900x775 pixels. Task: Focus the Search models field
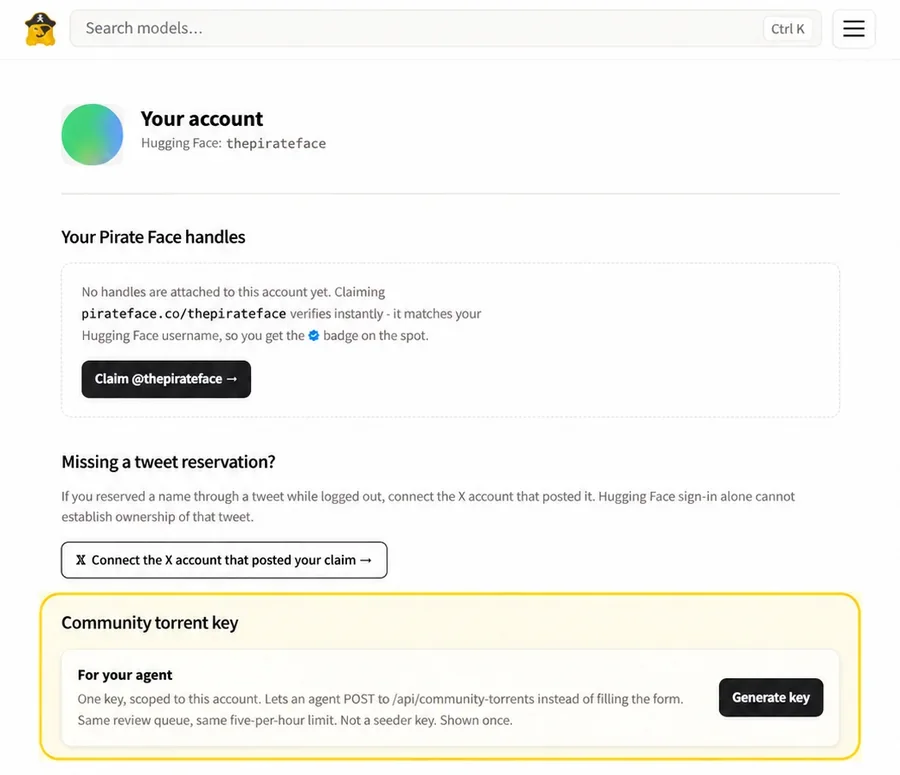point(445,28)
